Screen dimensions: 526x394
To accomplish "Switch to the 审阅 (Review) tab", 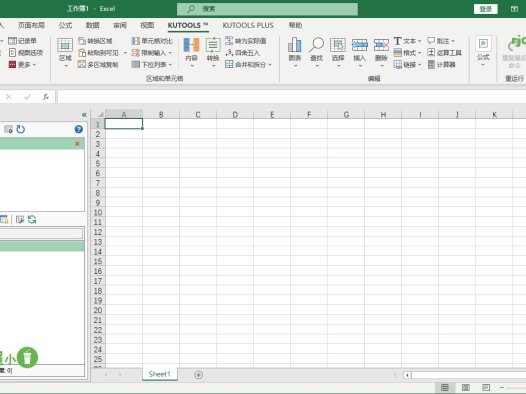I will [x=120, y=25].
